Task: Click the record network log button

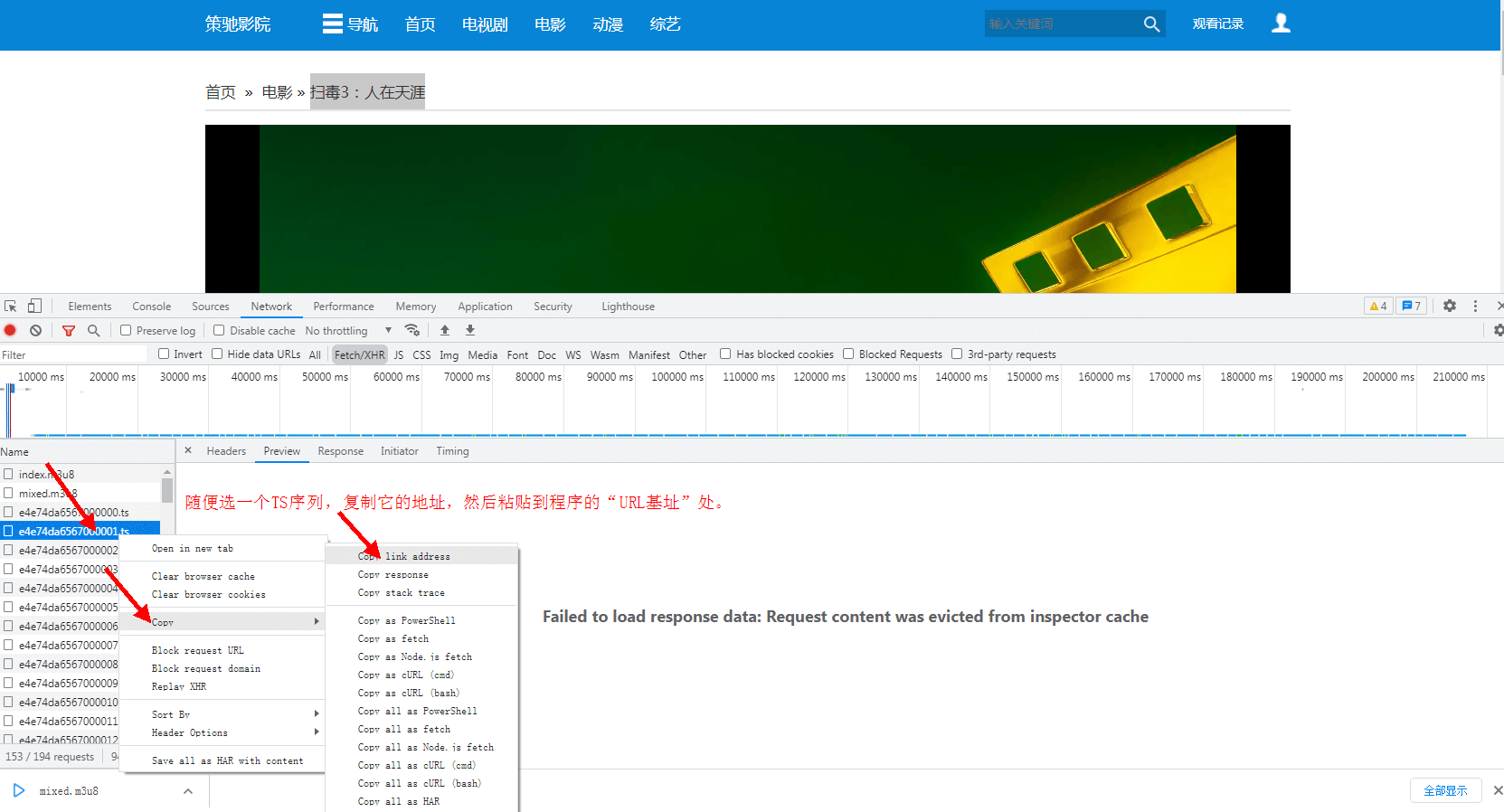Action: (x=11, y=331)
